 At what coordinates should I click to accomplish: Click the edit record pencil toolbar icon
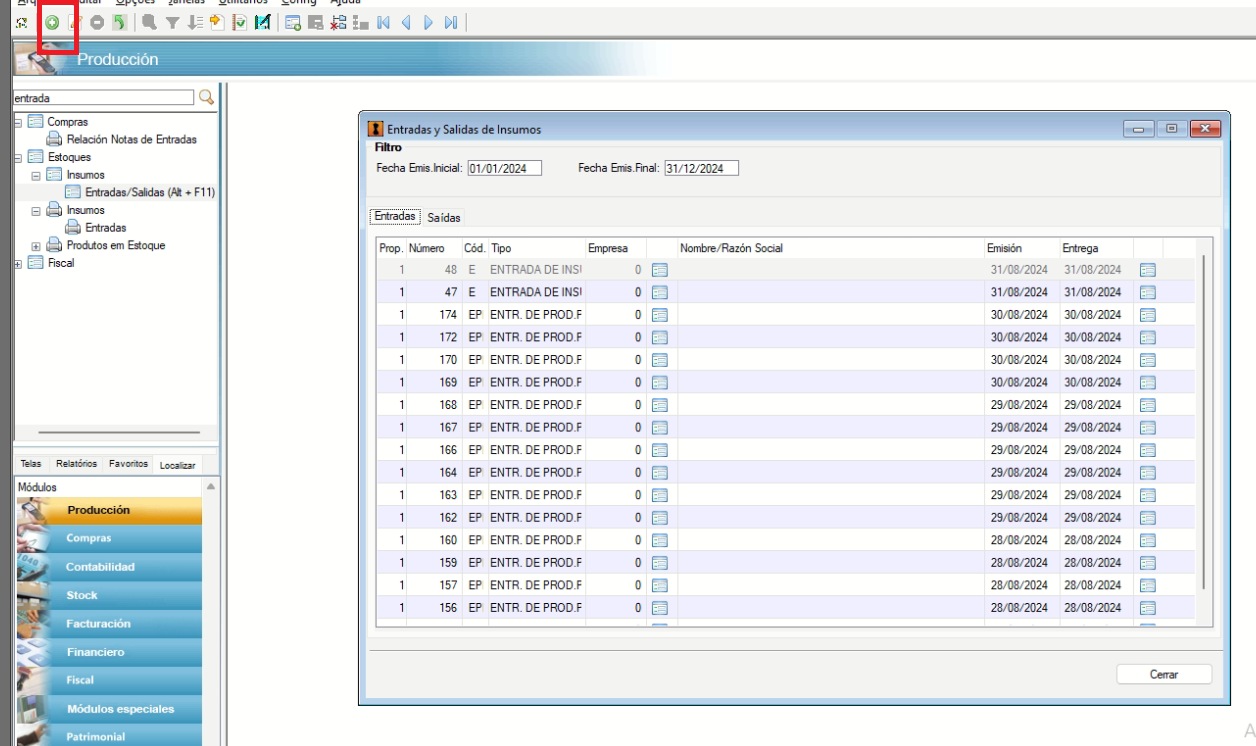click(x=74, y=22)
